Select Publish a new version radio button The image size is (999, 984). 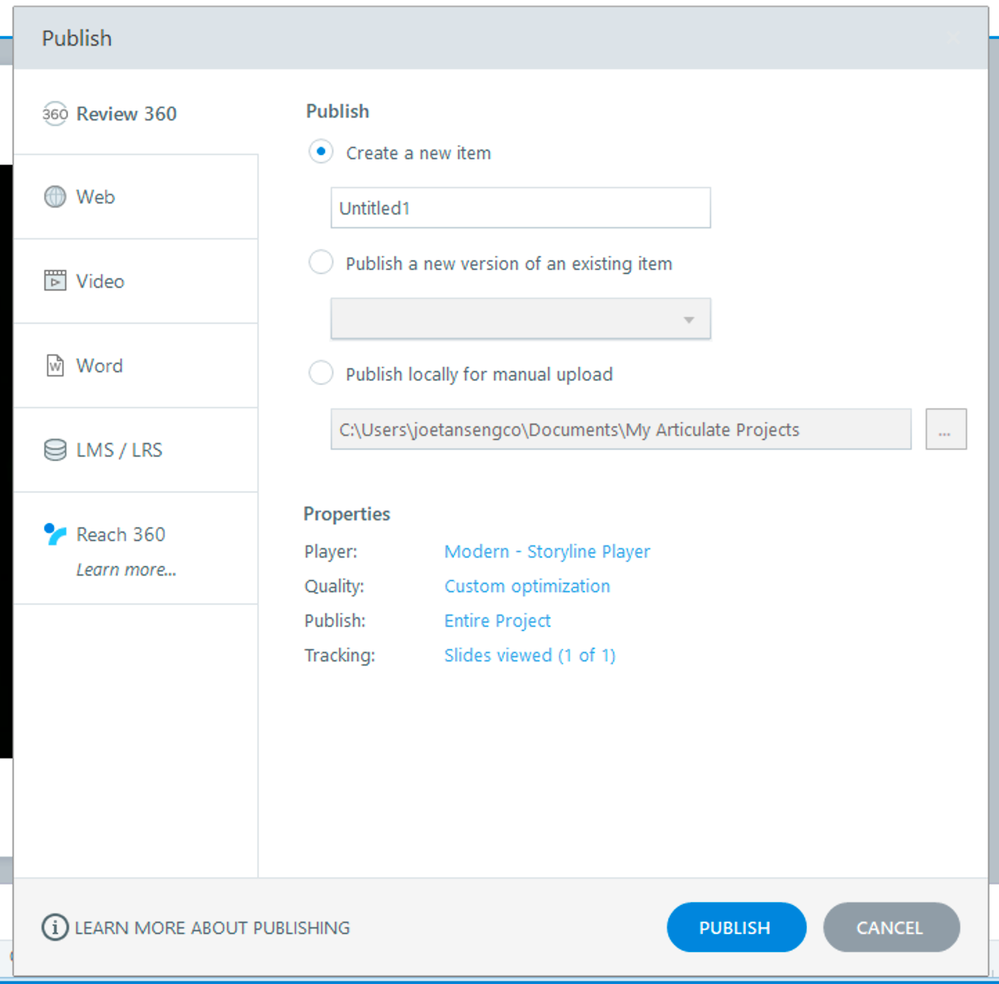(x=321, y=263)
